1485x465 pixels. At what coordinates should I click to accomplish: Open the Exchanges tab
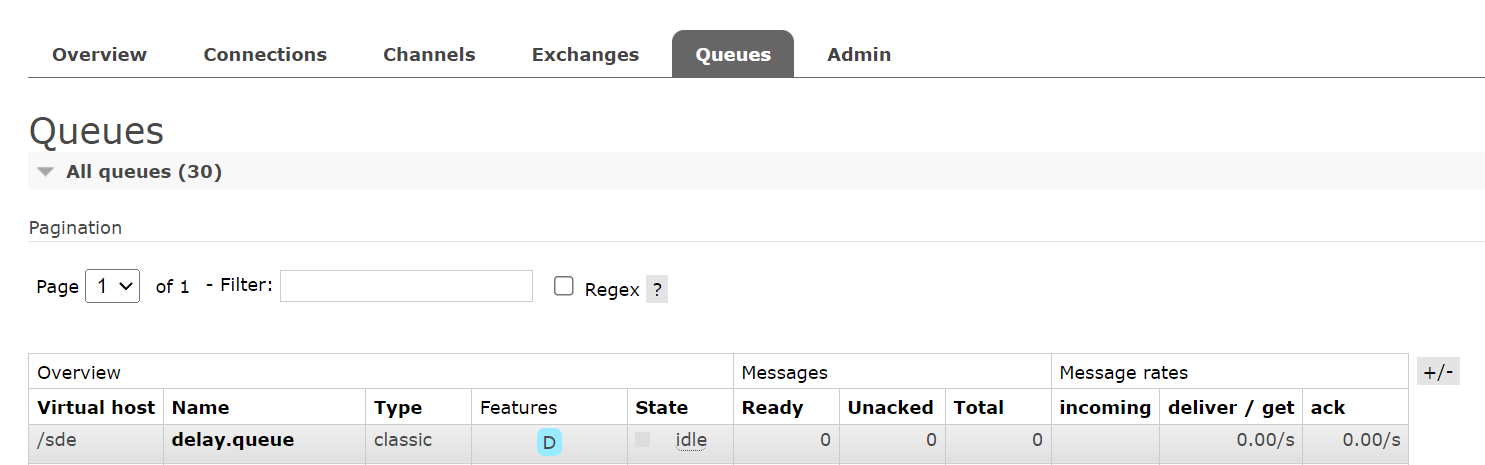click(585, 54)
